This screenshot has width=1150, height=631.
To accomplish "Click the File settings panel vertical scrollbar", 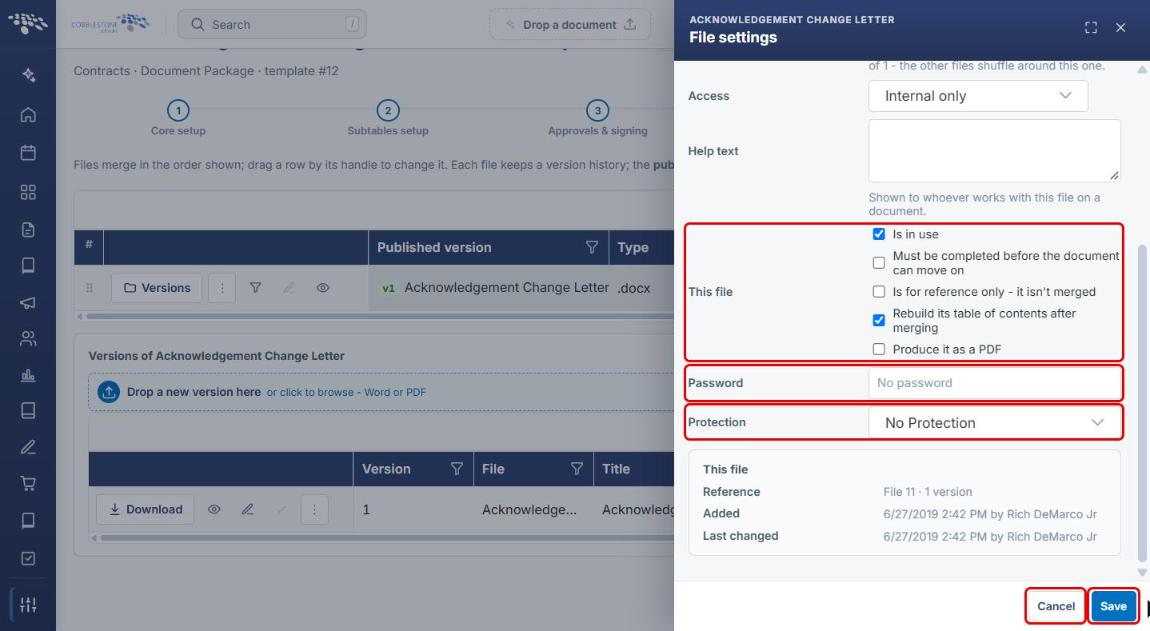I will 1142,404.
